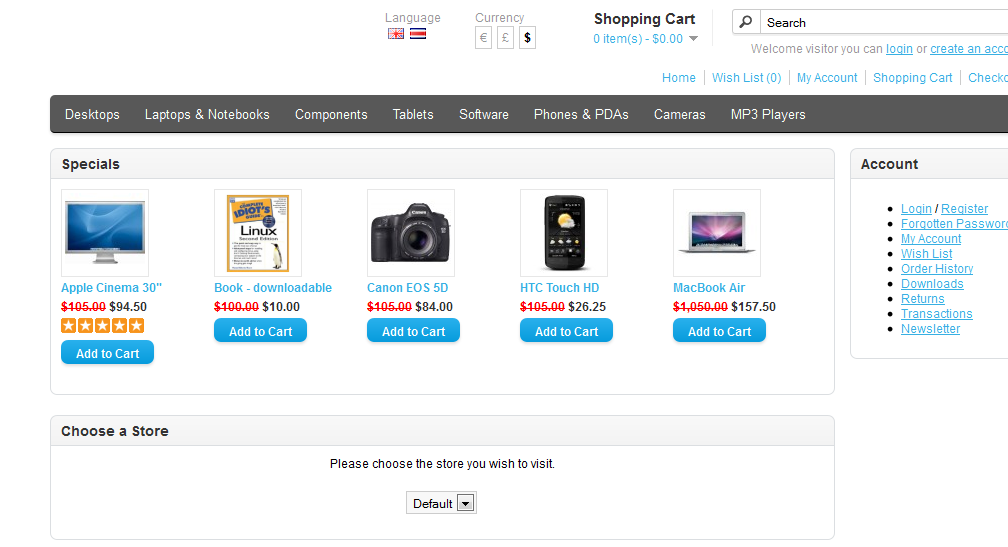1008x547 pixels.
Task: Open the Cameras category menu
Action: click(680, 114)
